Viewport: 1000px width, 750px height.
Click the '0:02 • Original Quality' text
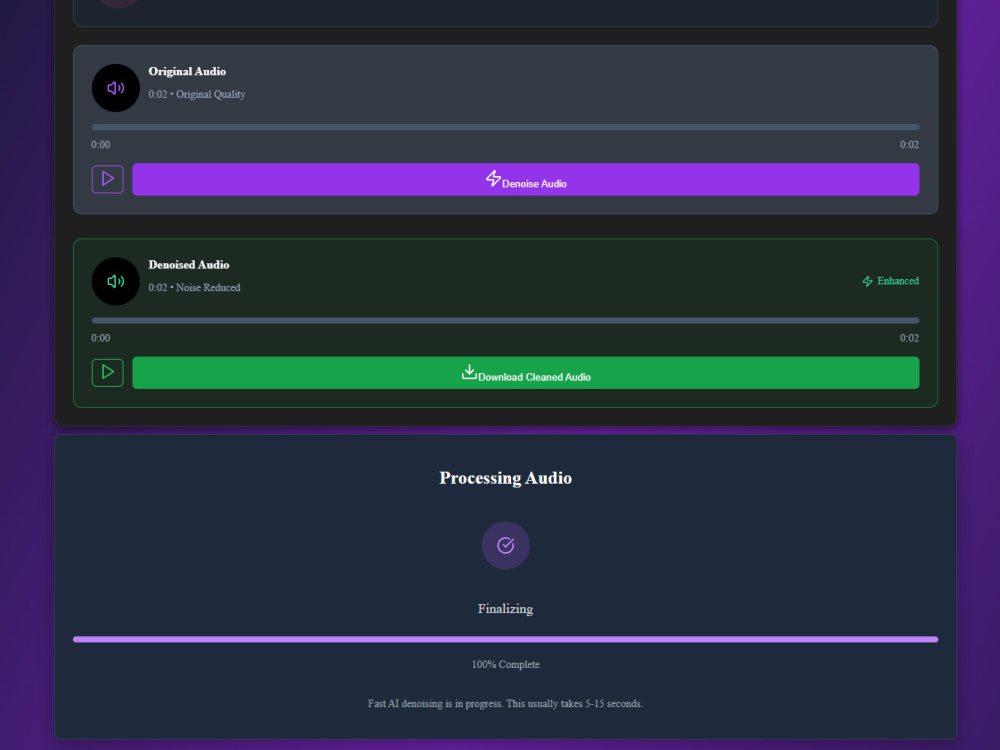[196, 94]
